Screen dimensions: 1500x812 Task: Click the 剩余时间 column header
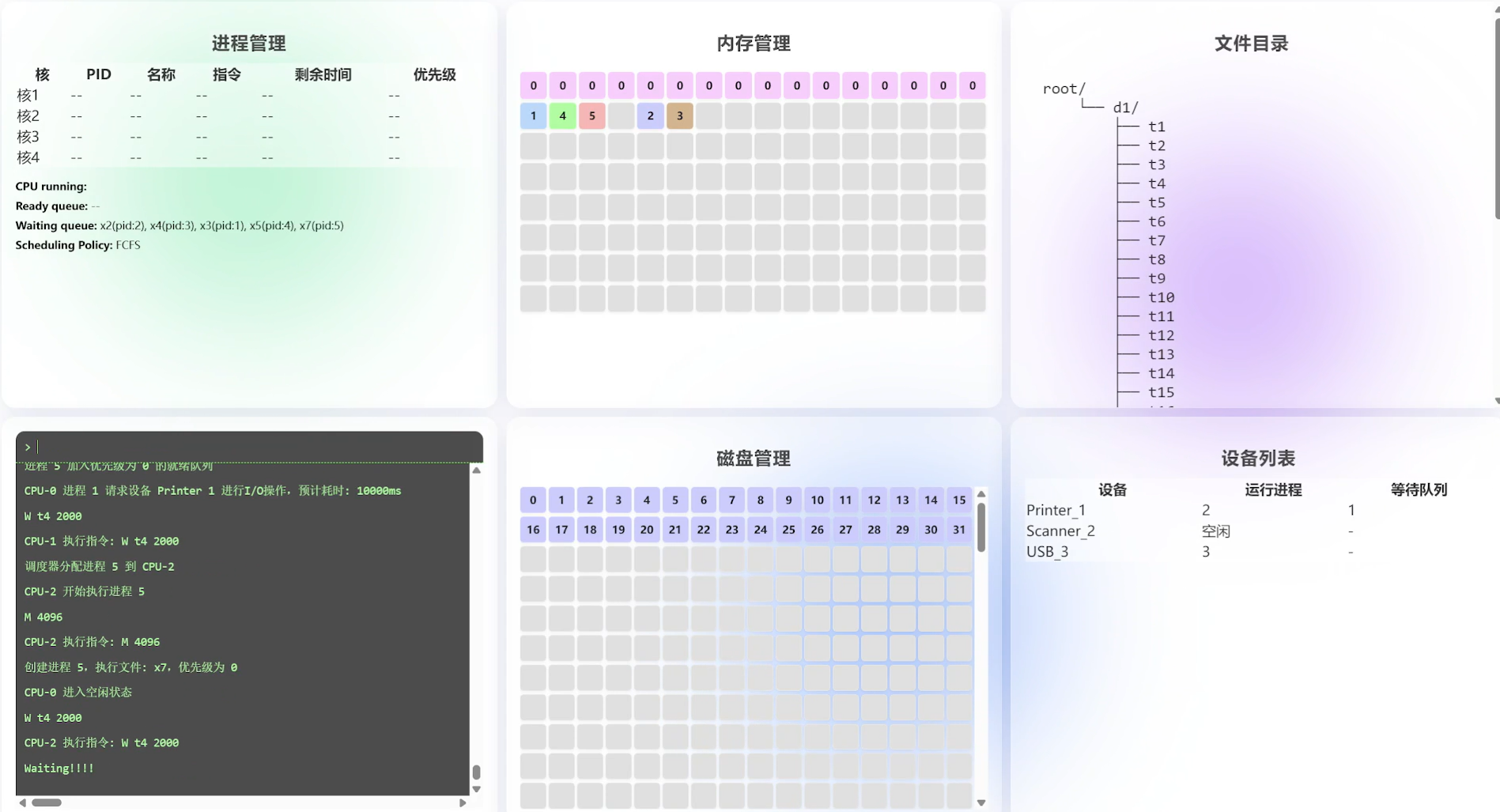323,74
